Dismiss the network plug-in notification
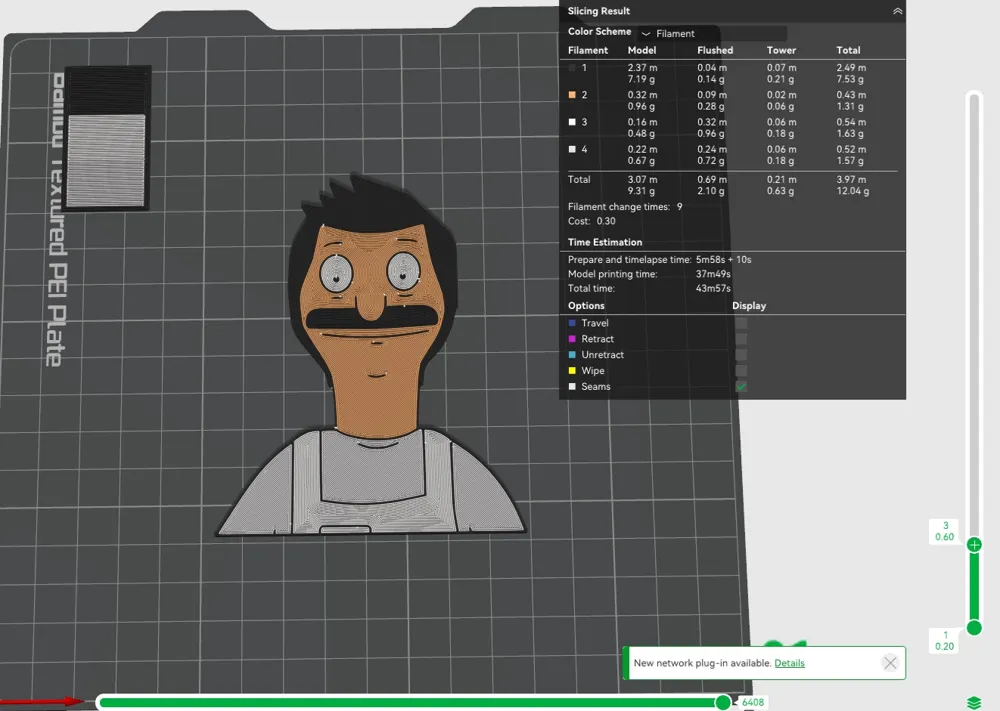 [x=890, y=663]
